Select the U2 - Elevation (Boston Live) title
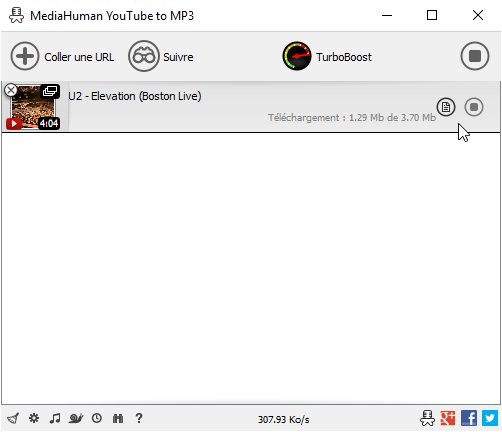The width and height of the screenshot is (502, 432). [135, 96]
